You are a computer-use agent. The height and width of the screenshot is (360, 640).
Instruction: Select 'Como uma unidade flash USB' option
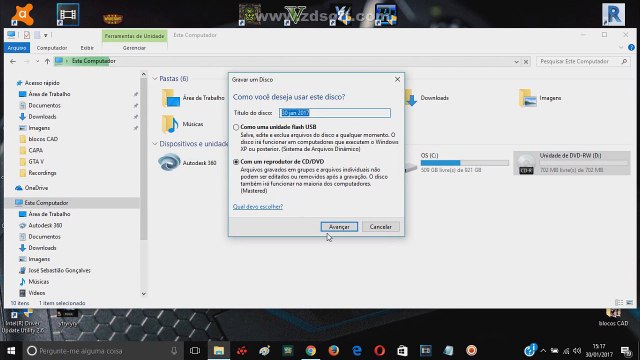[236, 127]
